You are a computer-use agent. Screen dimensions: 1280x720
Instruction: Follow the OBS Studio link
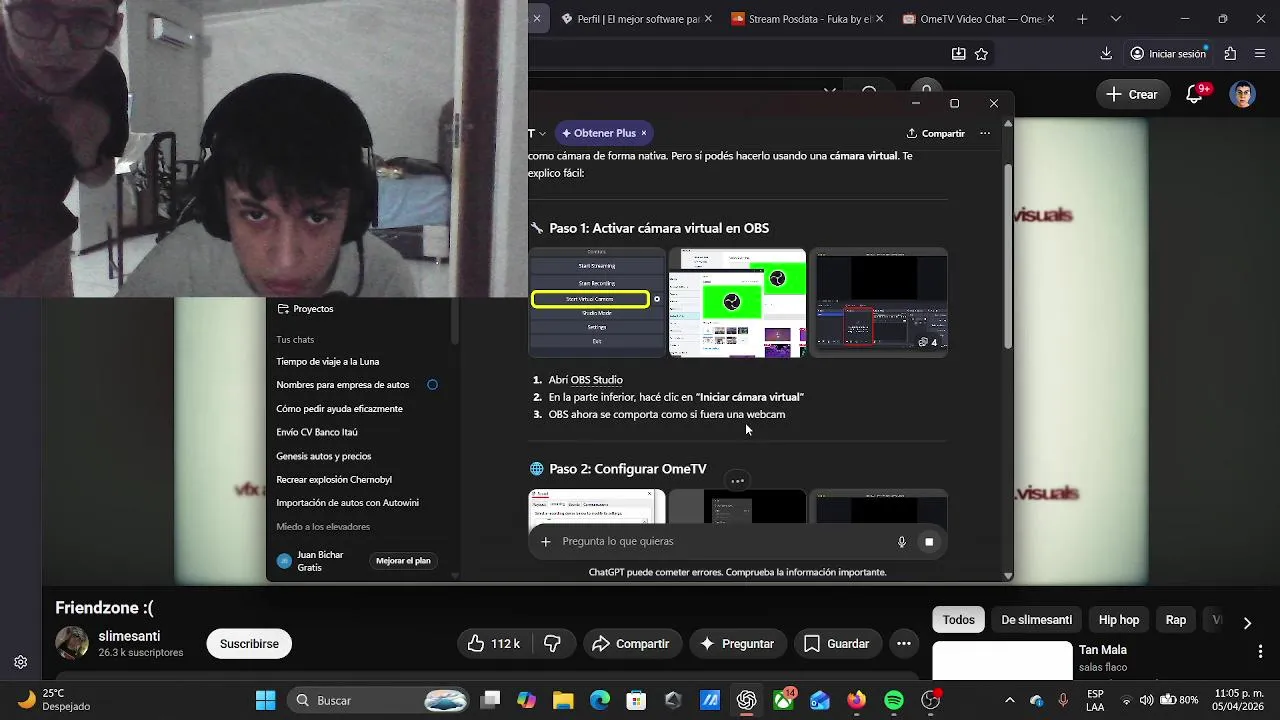(596, 380)
